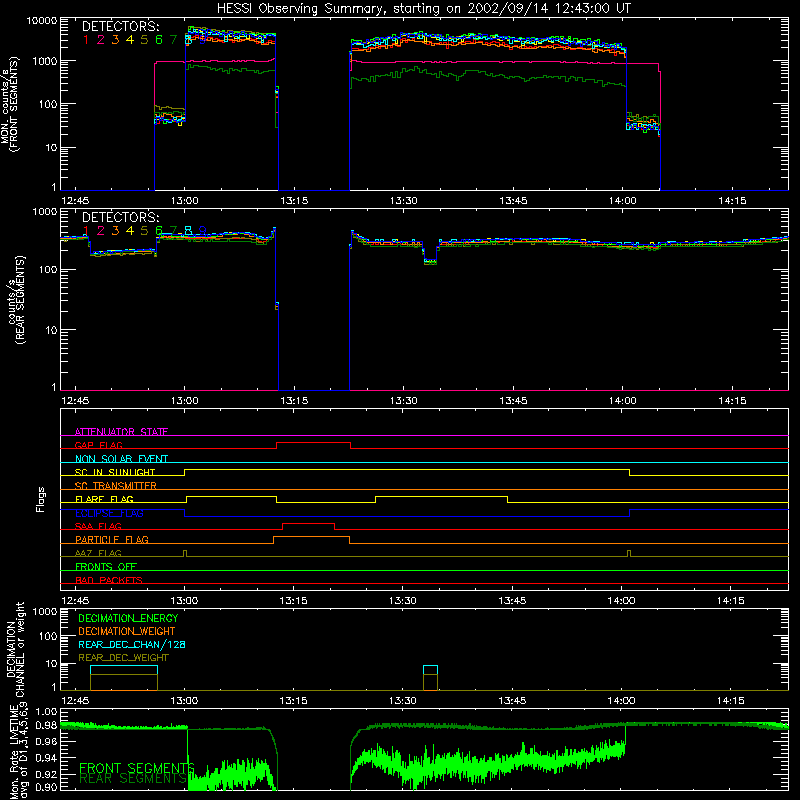Click the 10000 tick on the top panel
Image resolution: width=800 pixels, height=800 pixels.
pyautogui.click(x=42, y=20)
